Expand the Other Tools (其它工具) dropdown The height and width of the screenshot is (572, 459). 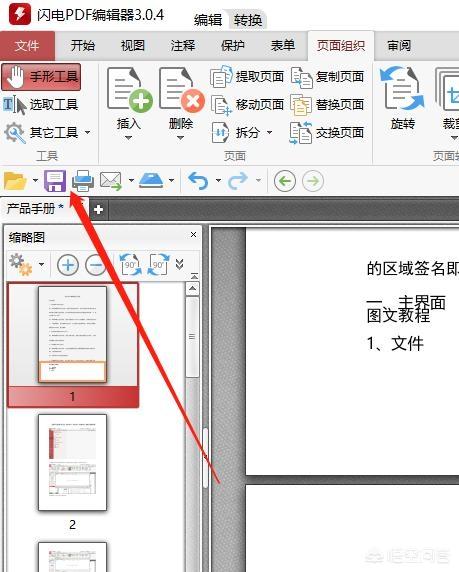tap(87, 132)
